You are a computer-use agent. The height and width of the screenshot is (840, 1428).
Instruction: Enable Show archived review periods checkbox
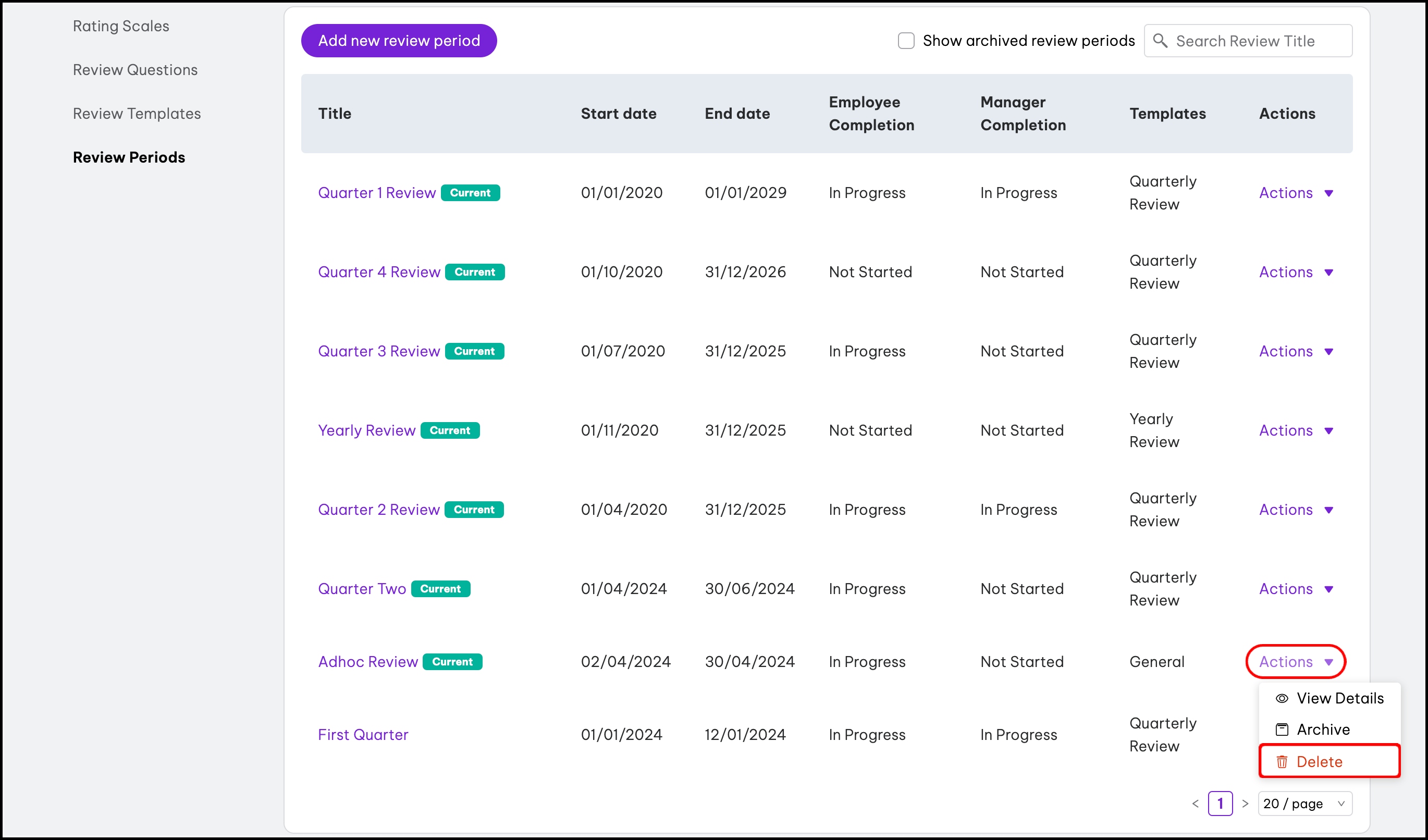906,41
